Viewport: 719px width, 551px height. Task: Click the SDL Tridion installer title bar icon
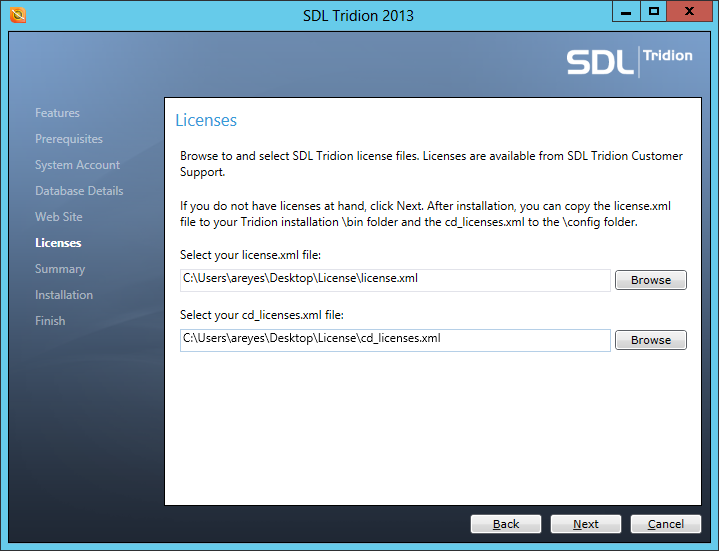16,15
